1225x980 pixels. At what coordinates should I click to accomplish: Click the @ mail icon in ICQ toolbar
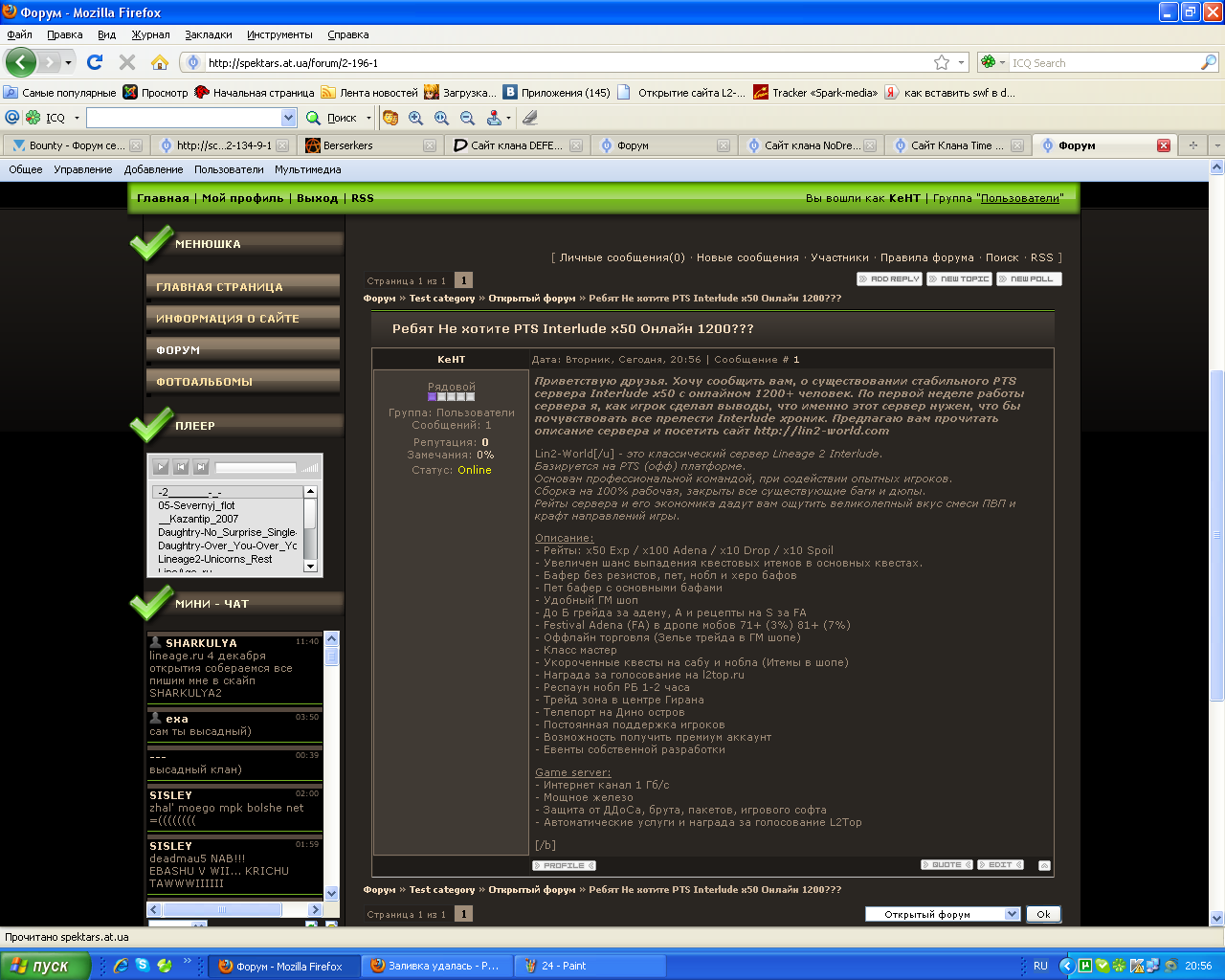[x=12, y=118]
